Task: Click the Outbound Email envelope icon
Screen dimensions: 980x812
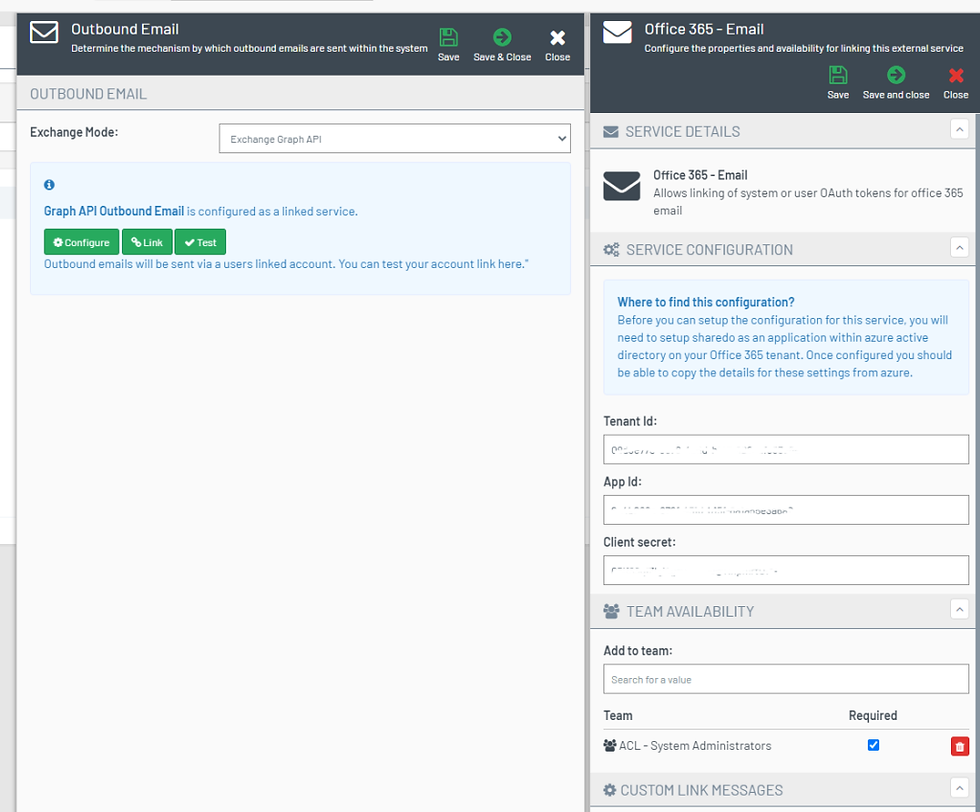Action: click(x=44, y=33)
